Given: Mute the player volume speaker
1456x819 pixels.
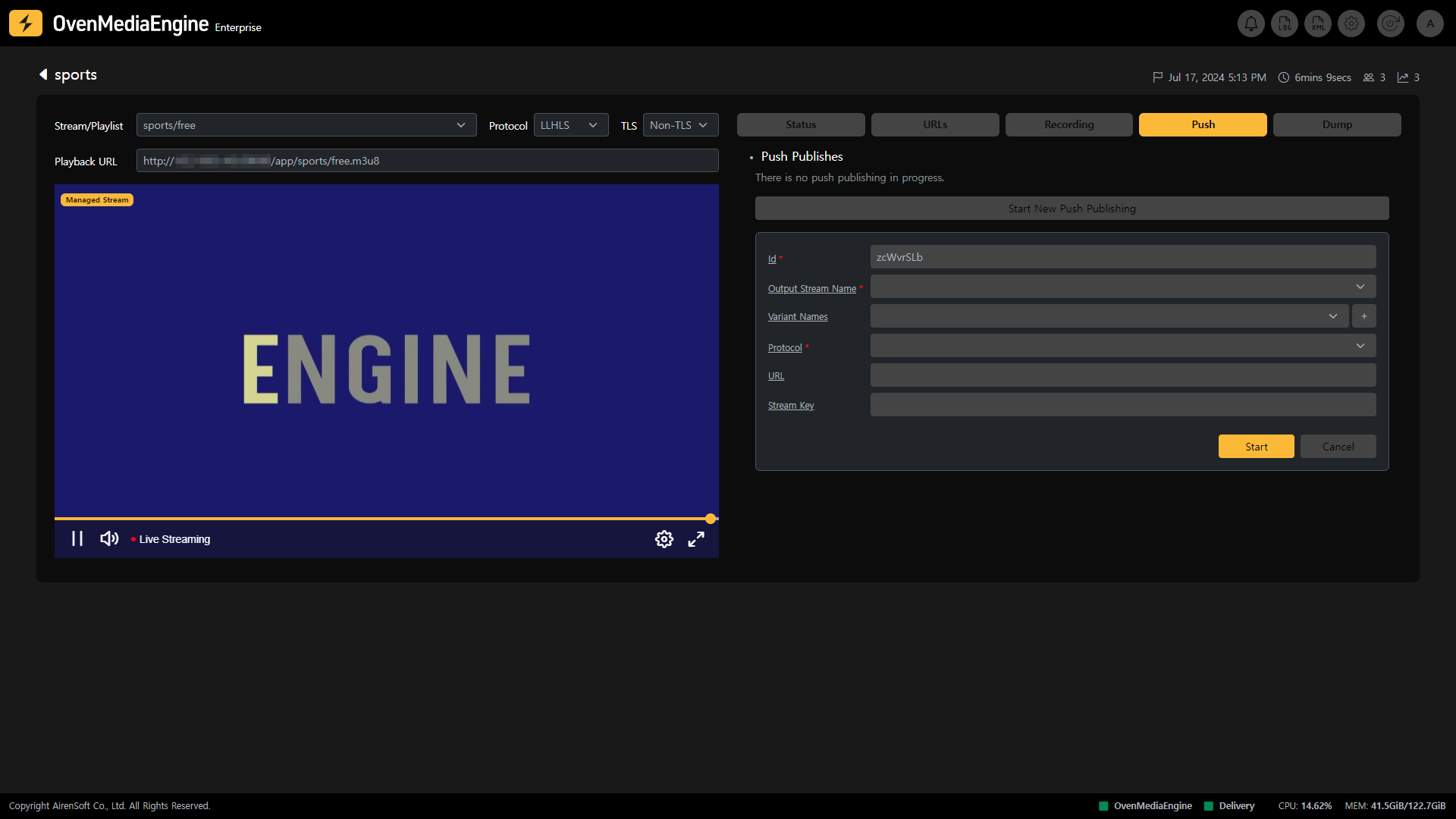Looking at the screenshot, I should 109,538.
